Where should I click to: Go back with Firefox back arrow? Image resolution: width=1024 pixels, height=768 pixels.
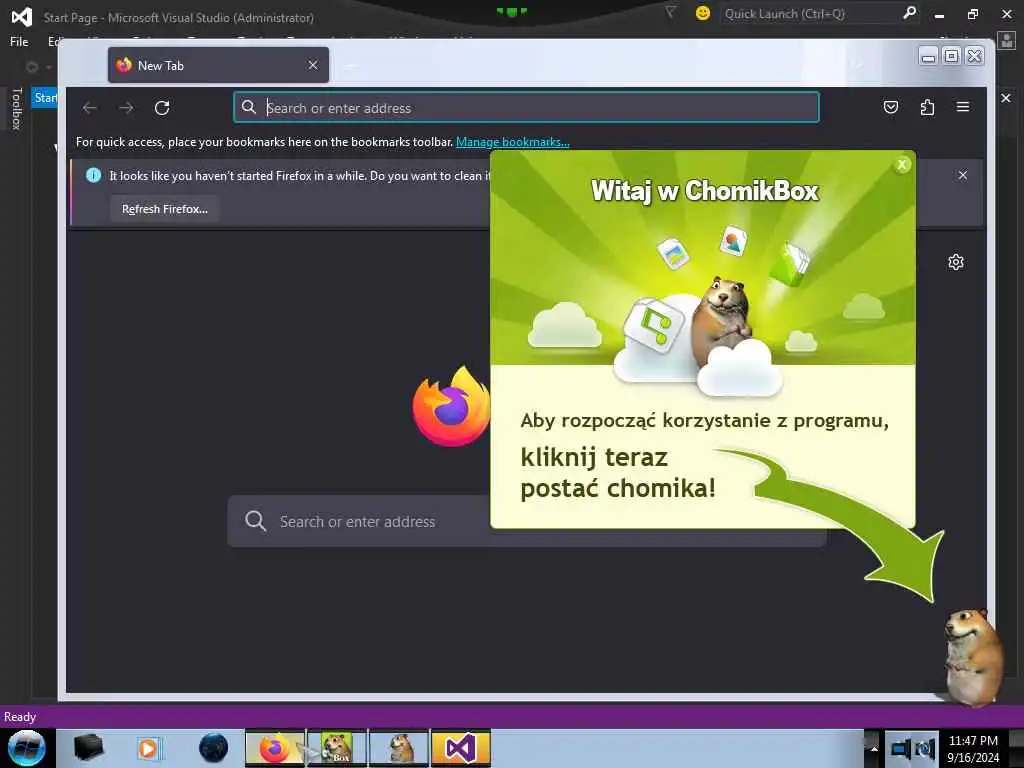point(89,108)
